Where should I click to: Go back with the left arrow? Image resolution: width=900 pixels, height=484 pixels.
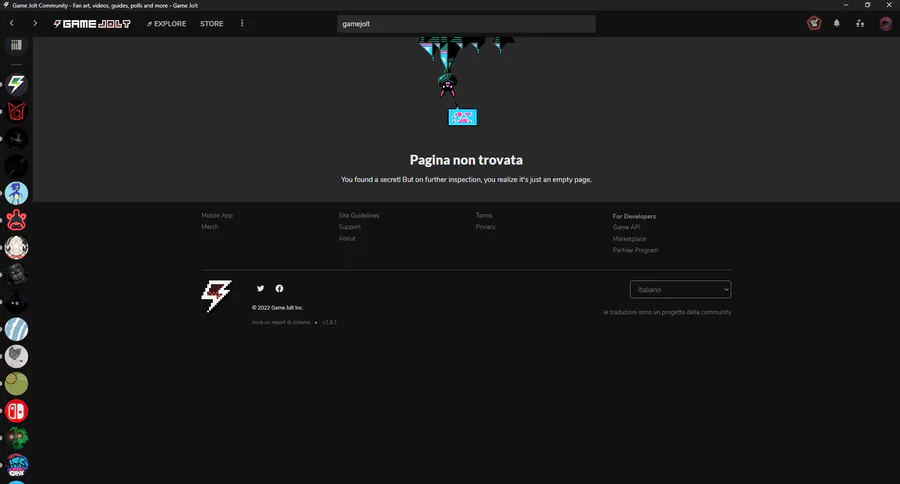[11, 24]
